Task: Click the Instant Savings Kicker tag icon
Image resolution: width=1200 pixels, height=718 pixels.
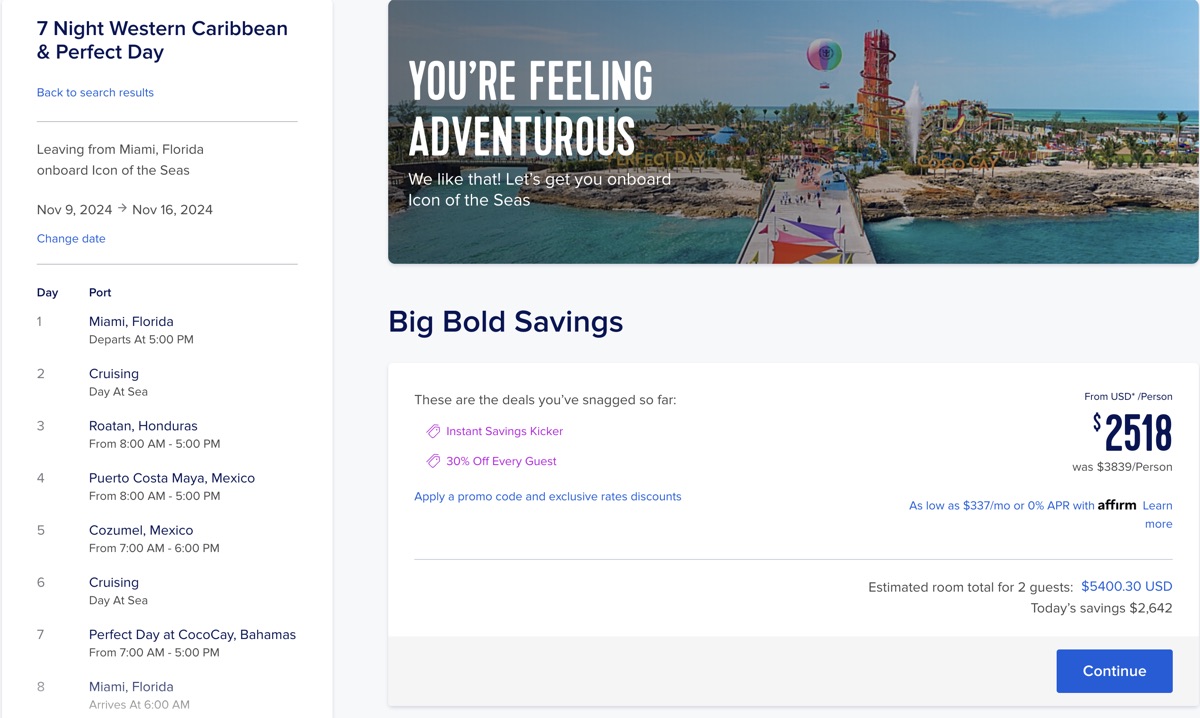Action: 433,431
